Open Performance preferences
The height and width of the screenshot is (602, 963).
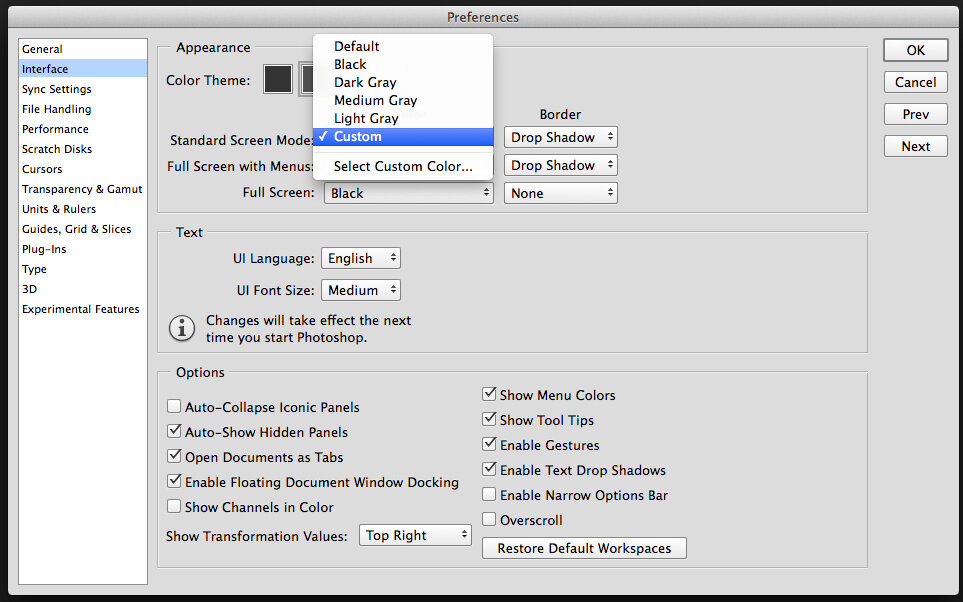coord(83,129)
